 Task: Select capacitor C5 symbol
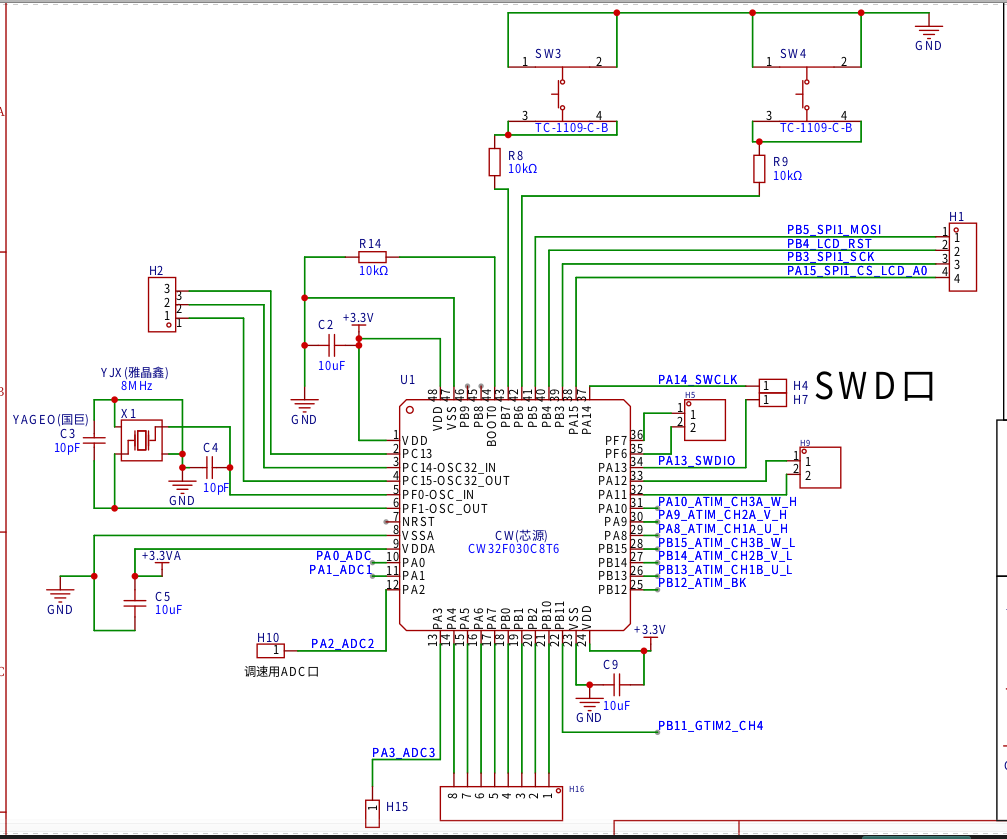pos(135,603)
